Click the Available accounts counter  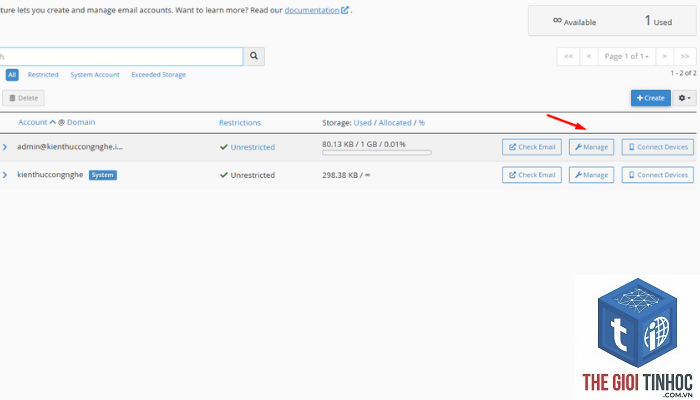coord(574,21)
